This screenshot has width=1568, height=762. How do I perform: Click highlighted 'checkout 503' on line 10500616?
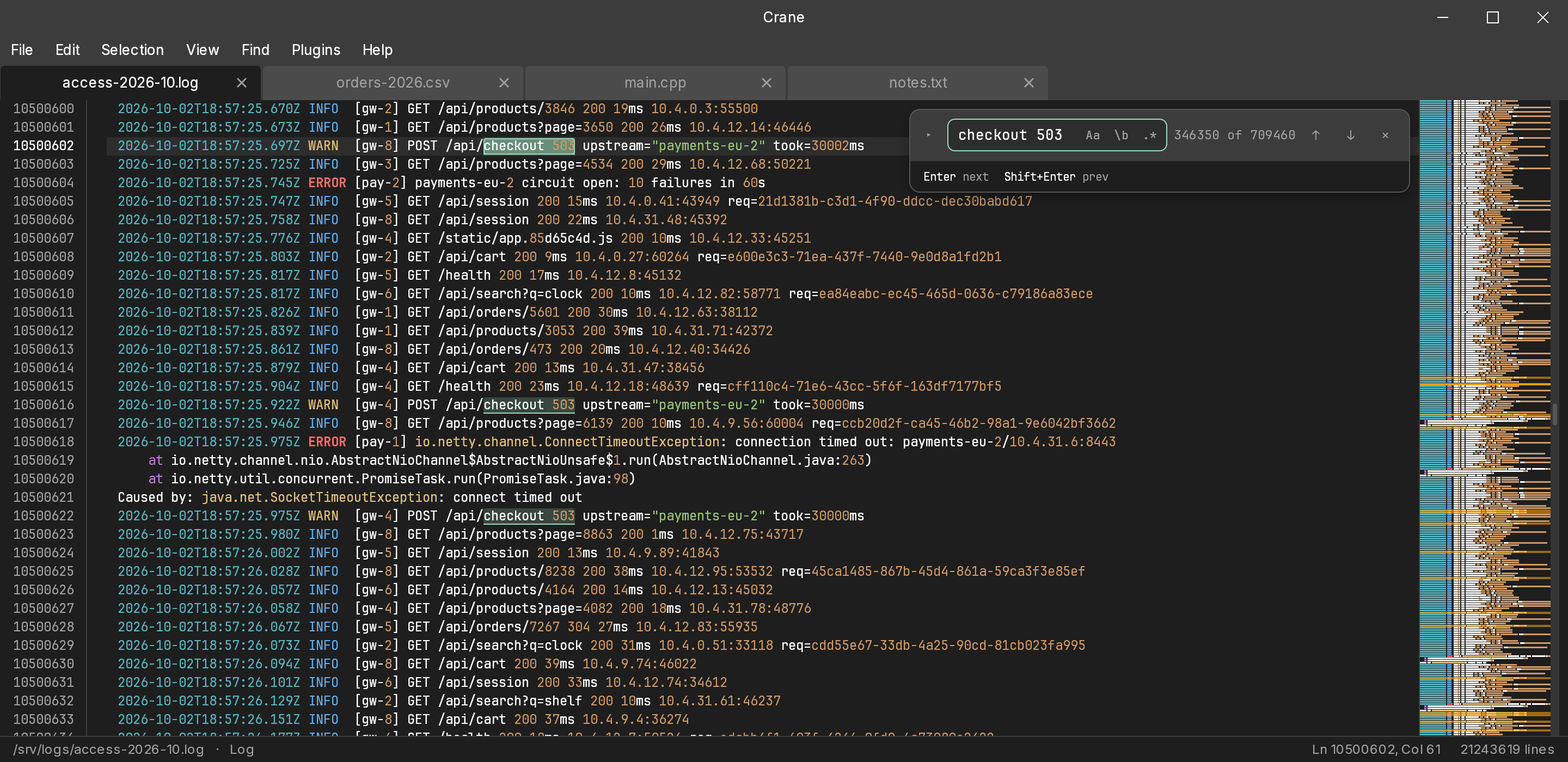coord(529,405)
